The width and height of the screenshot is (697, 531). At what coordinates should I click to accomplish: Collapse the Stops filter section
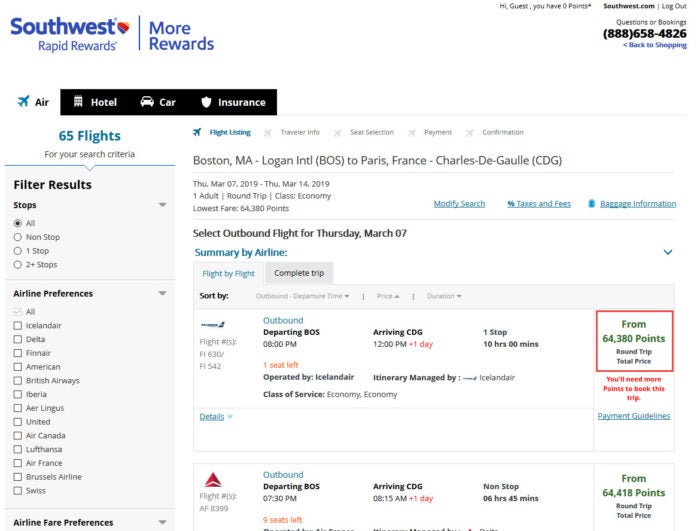pos(163,205)
